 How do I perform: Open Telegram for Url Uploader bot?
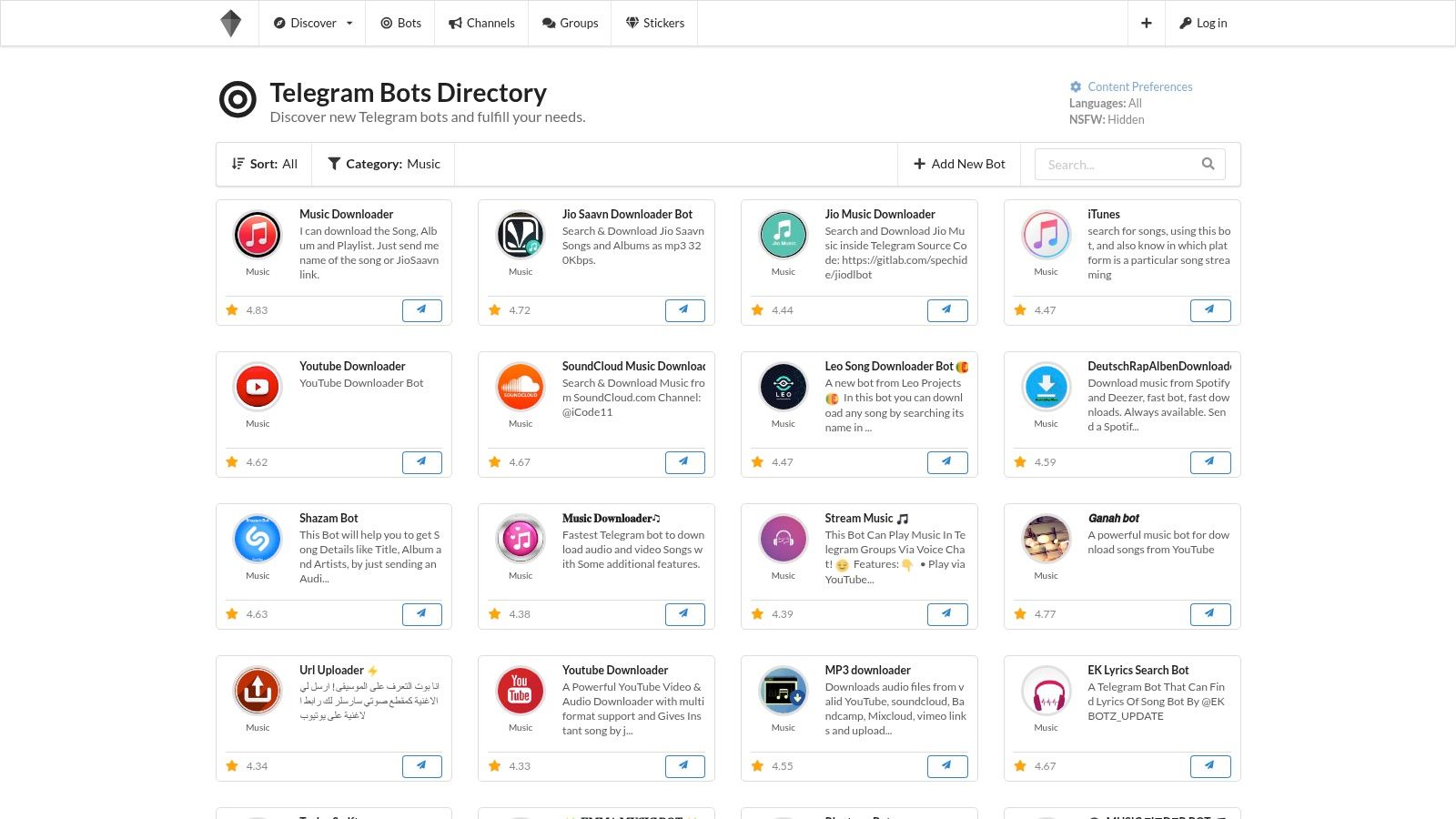[x=422, y=766]
